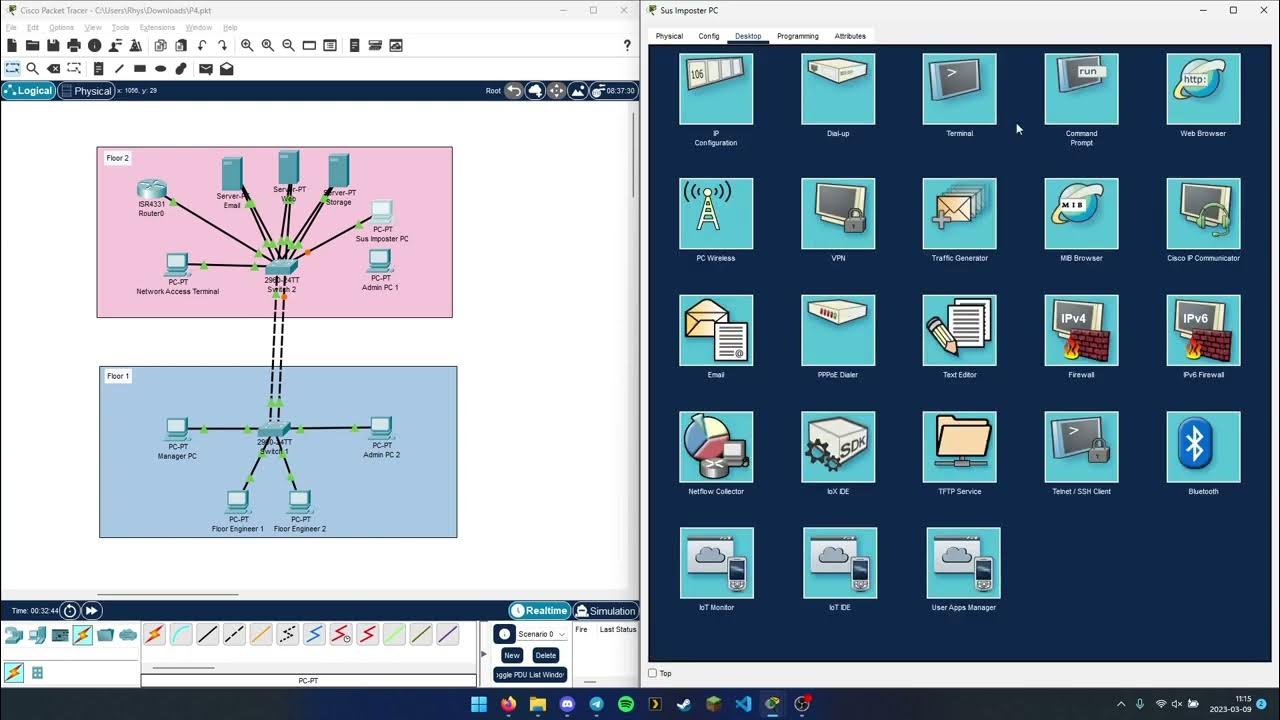This screenshot has height=720, width=1280.
Task: Switch to Simulation mode
Action: click(606, 611)
